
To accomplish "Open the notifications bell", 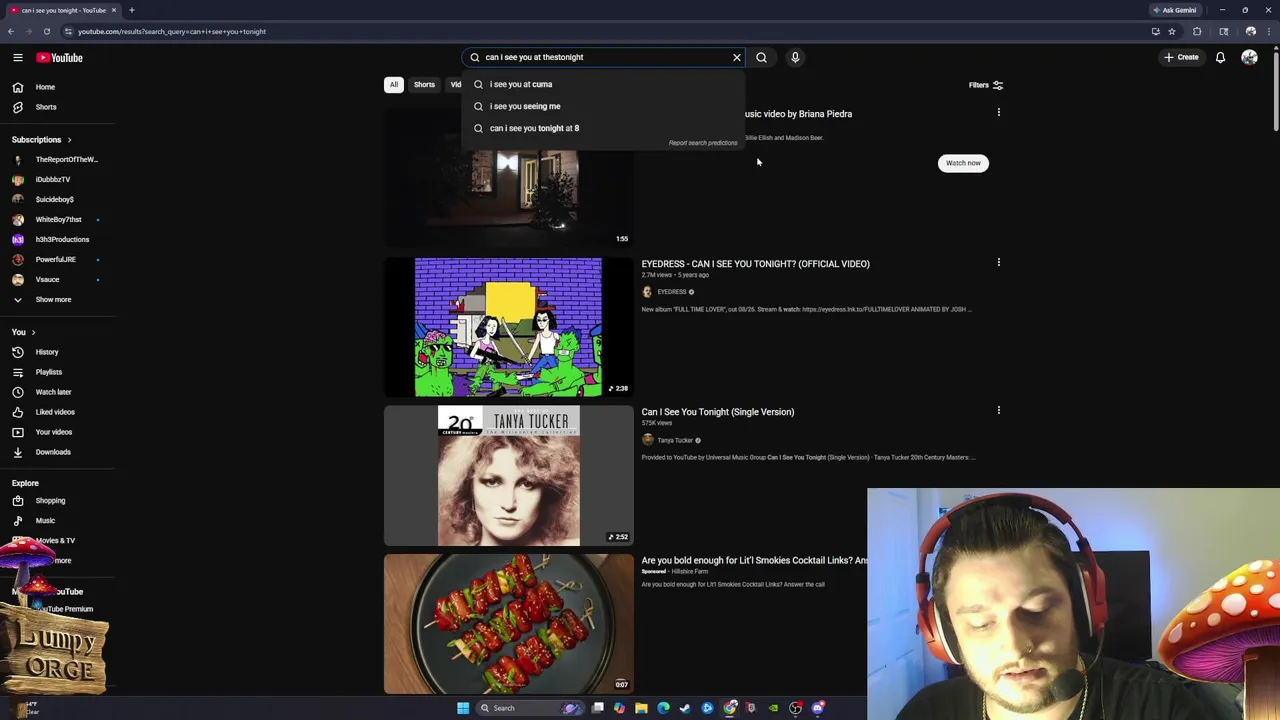I will point(1220,57).
